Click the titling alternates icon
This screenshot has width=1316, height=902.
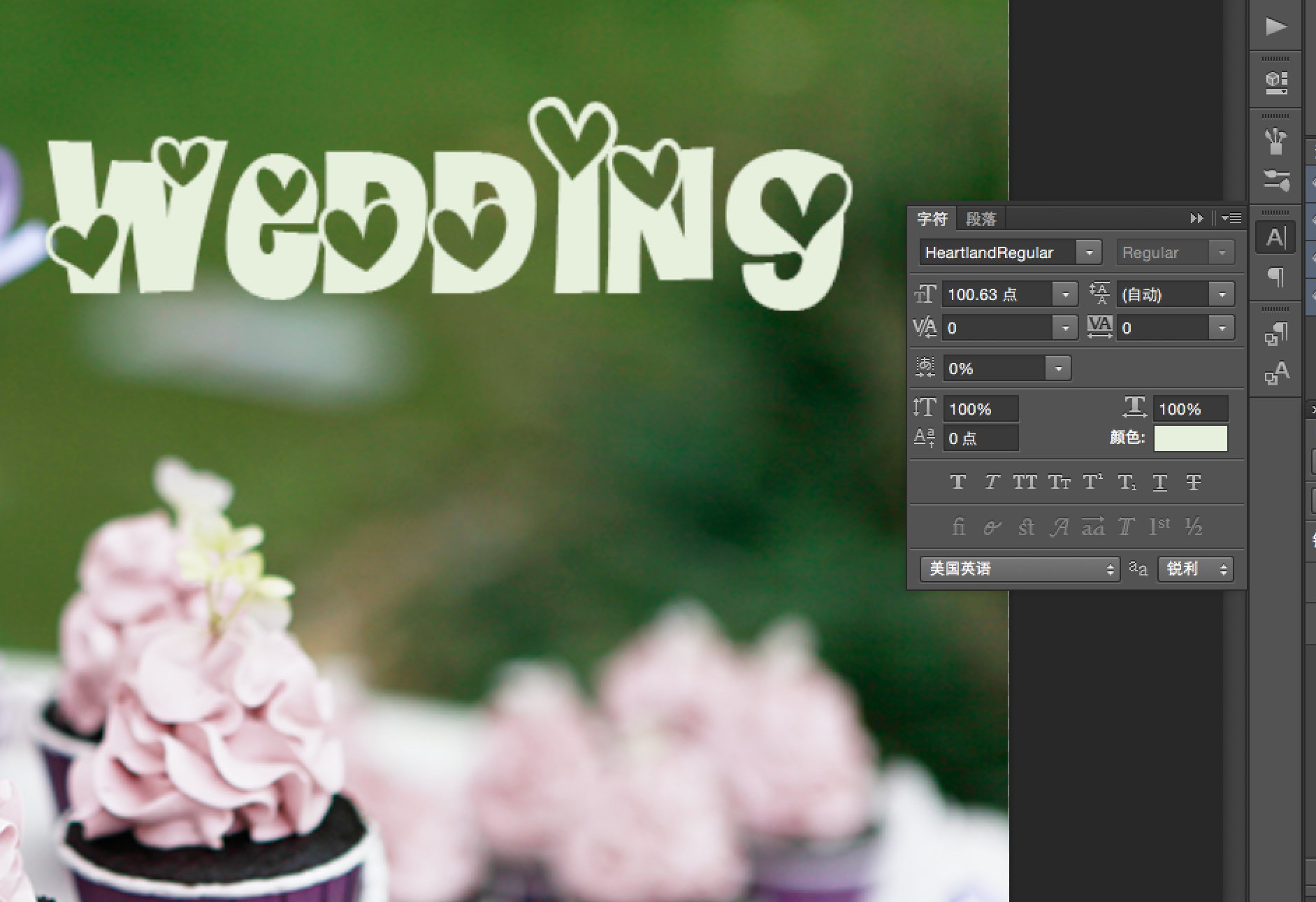(x=1126, y=527)
